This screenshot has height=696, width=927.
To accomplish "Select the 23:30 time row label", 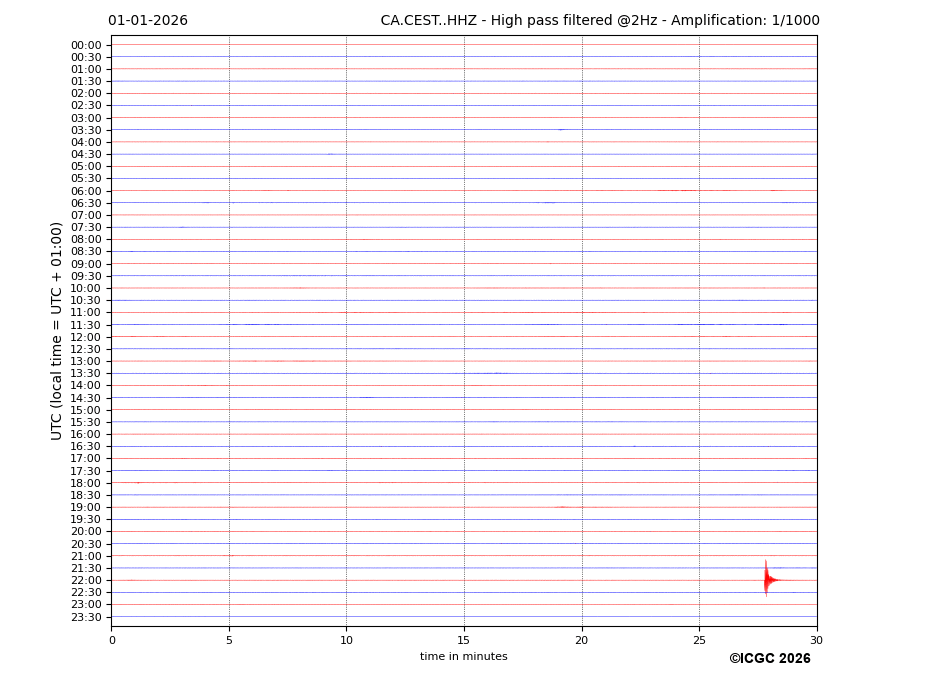I will (x=86, y=617).
